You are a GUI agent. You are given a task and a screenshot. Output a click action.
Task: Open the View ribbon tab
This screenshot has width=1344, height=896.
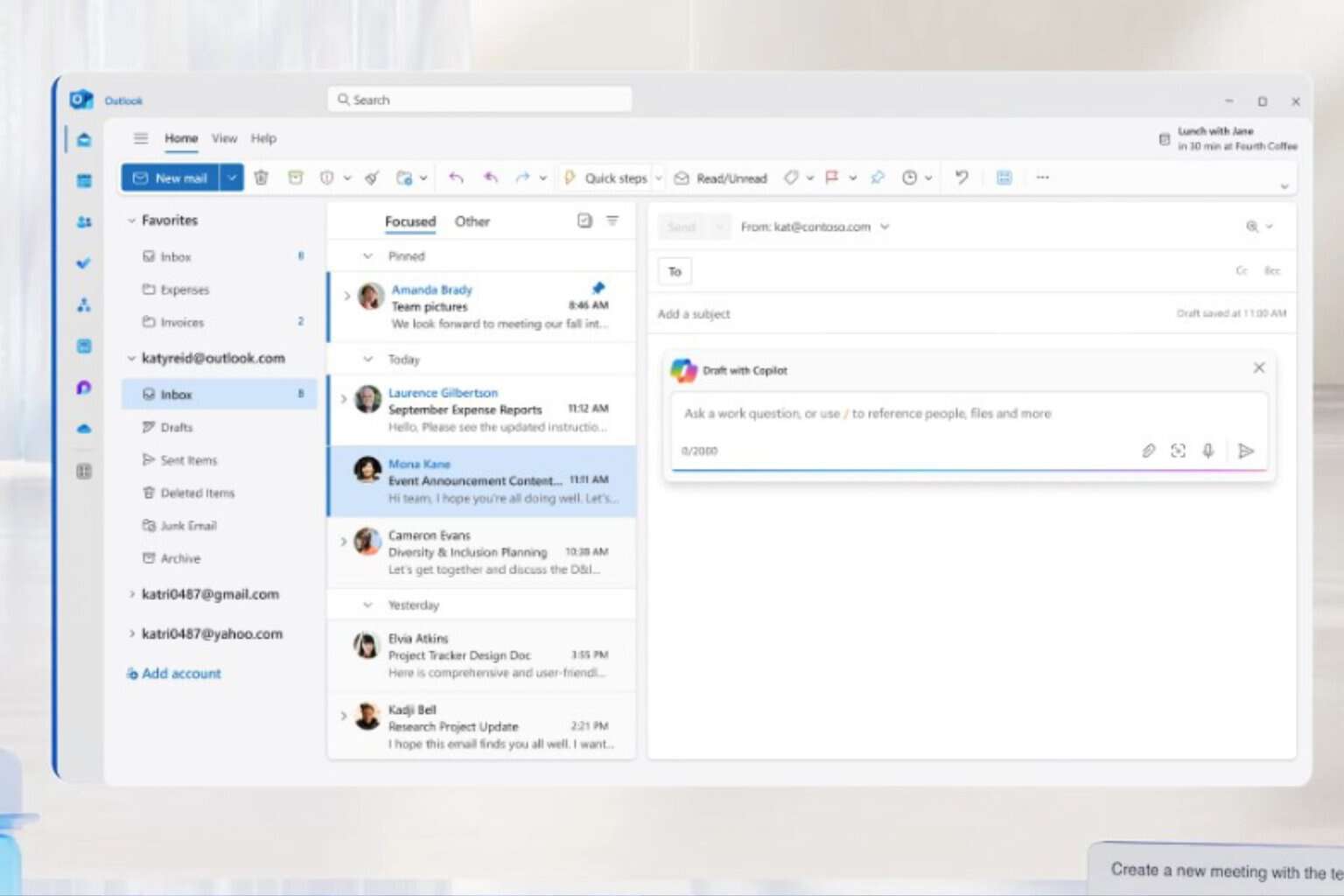tap(224, 138)
